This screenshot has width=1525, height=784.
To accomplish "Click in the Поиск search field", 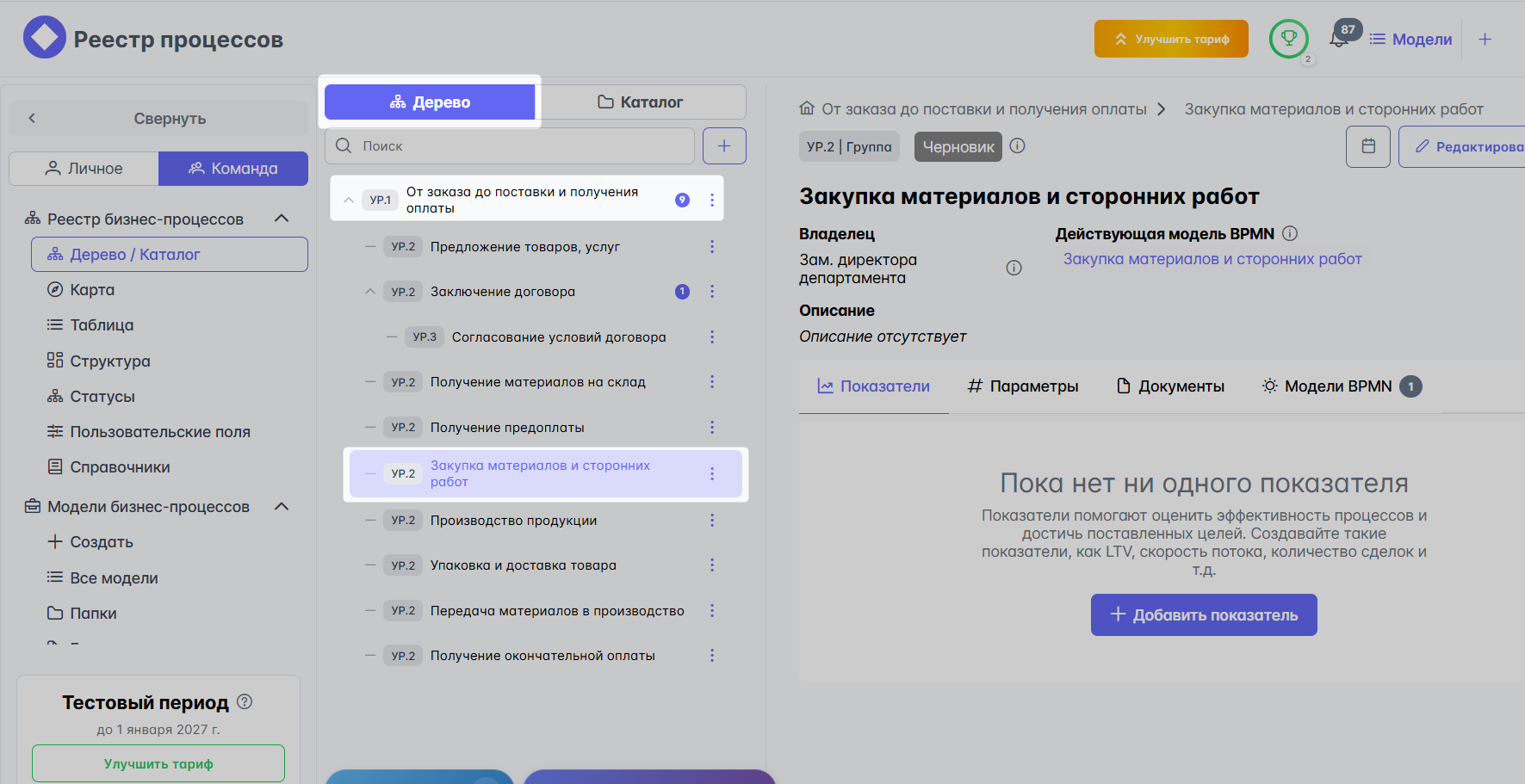I will click(517, 145).
